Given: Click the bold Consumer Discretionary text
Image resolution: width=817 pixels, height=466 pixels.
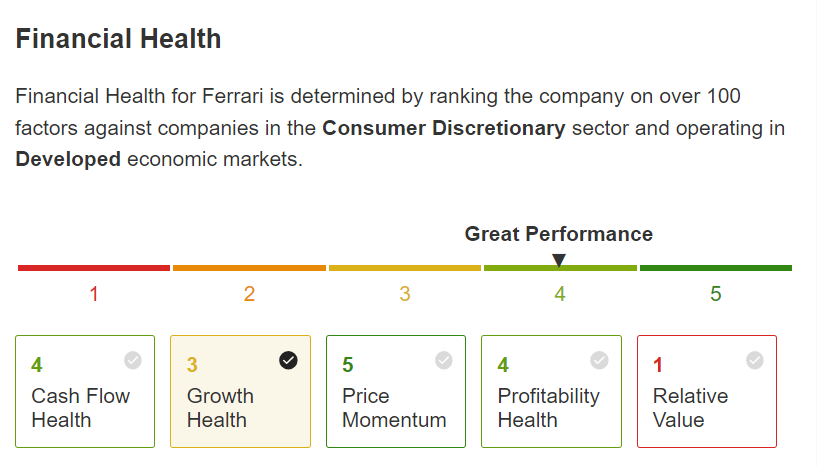Looking at the screenshot, I should click(x=443, y=128).
